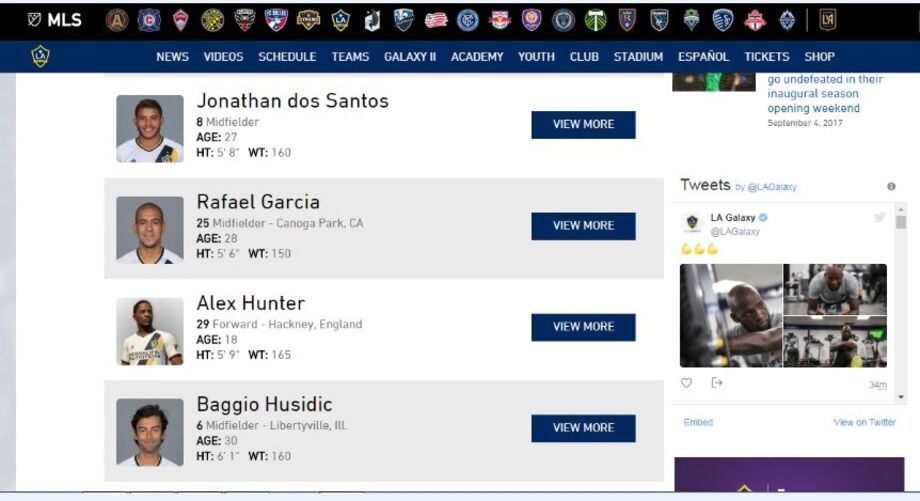Click the LA Galaxy crest home icon

[x=40, y=56]
